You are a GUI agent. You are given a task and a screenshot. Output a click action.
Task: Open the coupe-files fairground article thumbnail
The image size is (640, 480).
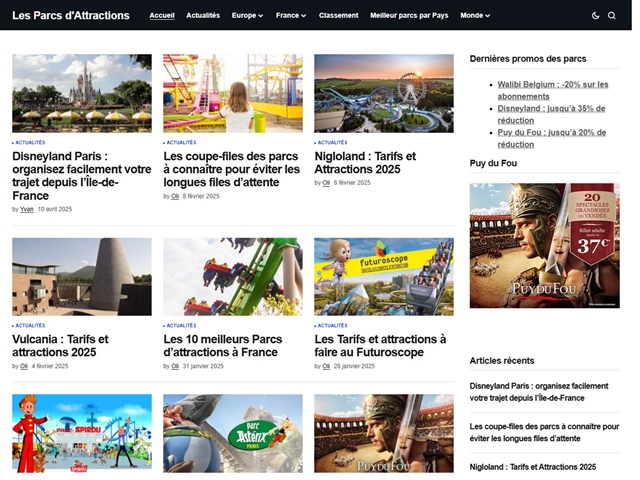[x=233, y=93]
